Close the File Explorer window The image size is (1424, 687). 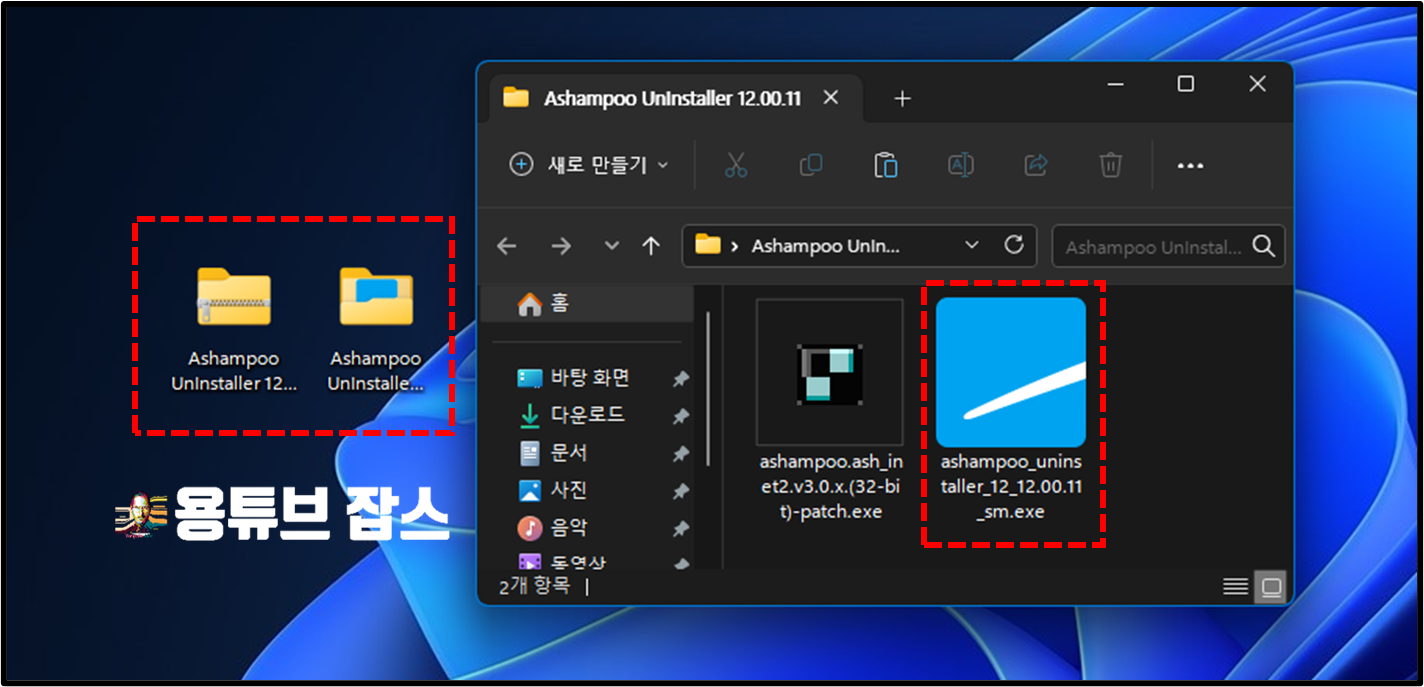(x=1258, y=84)
